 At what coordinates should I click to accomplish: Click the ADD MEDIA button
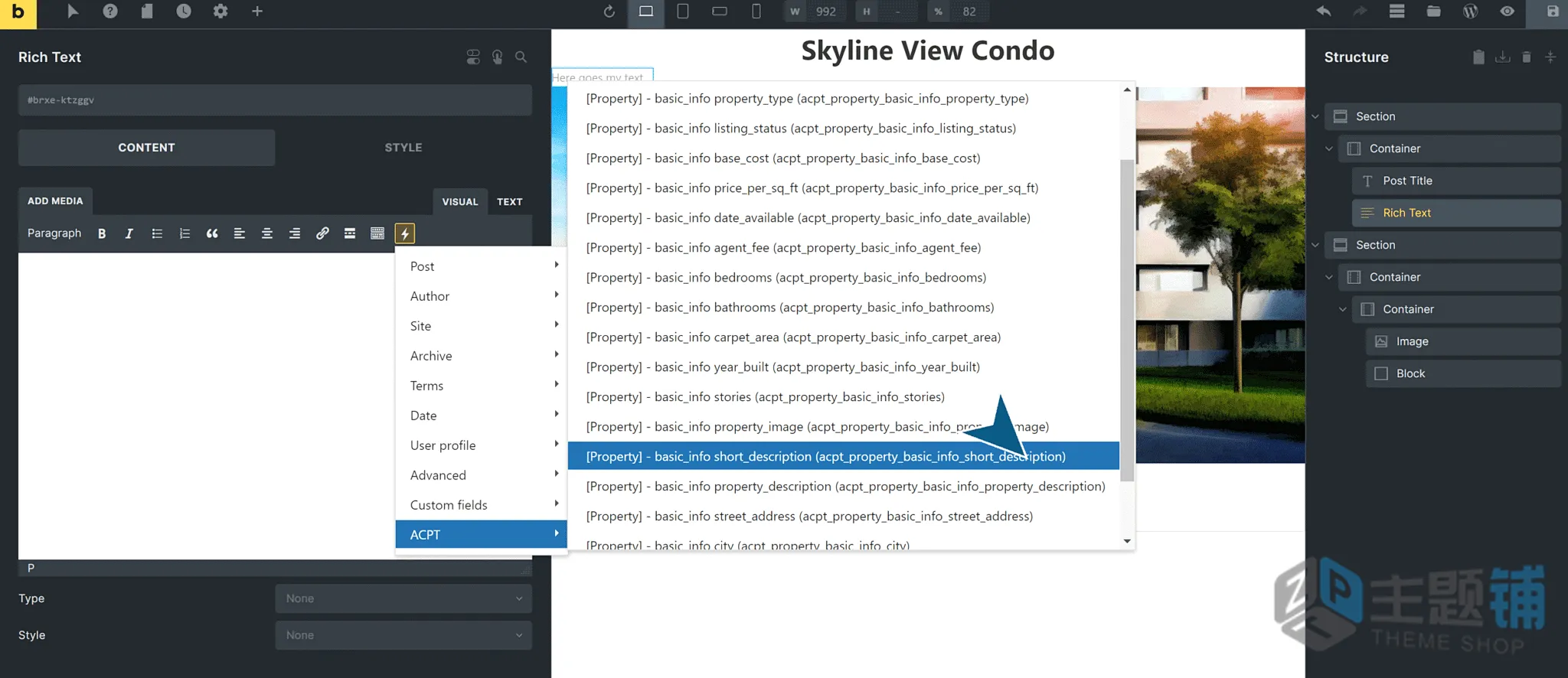pos(55,201)
